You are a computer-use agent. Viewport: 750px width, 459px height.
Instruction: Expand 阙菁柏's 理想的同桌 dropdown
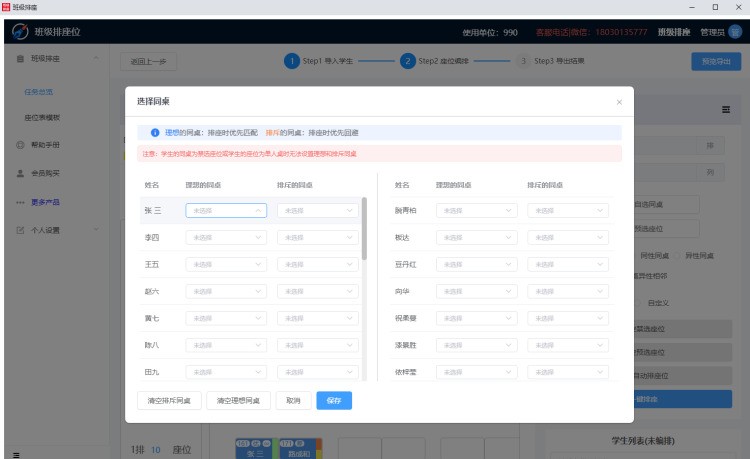476,211
